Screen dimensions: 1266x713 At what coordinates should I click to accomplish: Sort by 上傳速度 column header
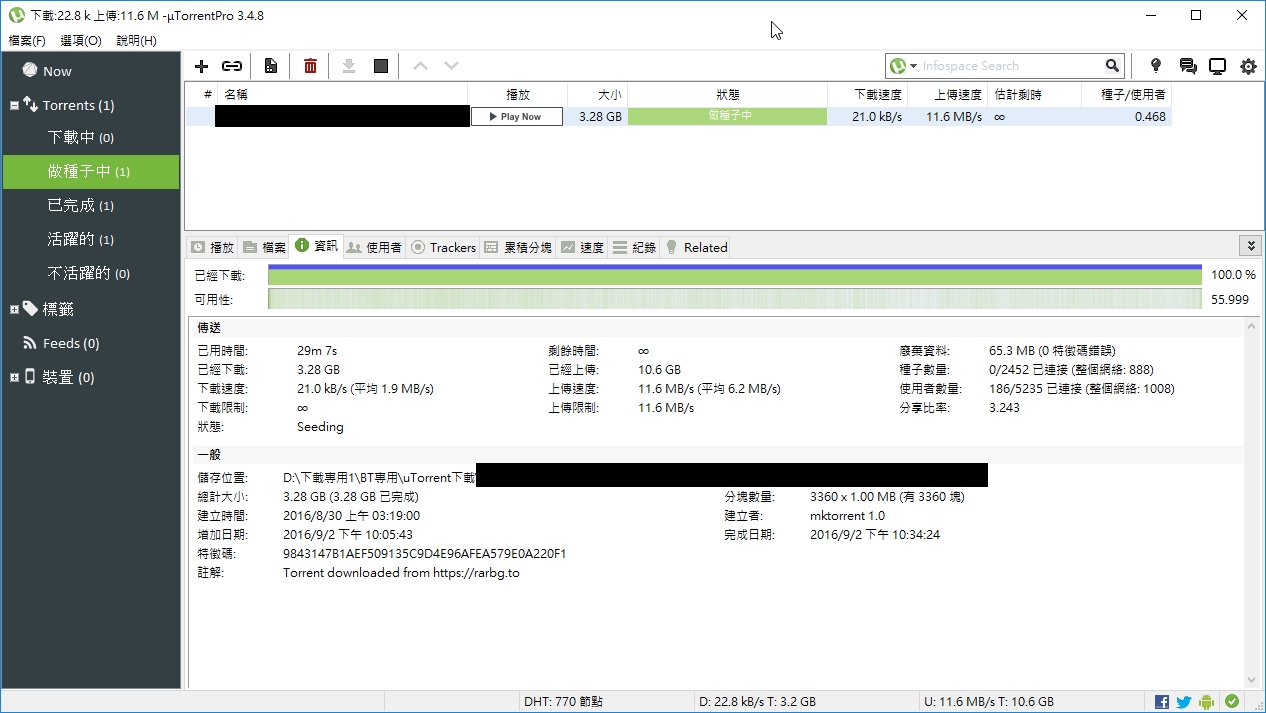tap(948, 94)
